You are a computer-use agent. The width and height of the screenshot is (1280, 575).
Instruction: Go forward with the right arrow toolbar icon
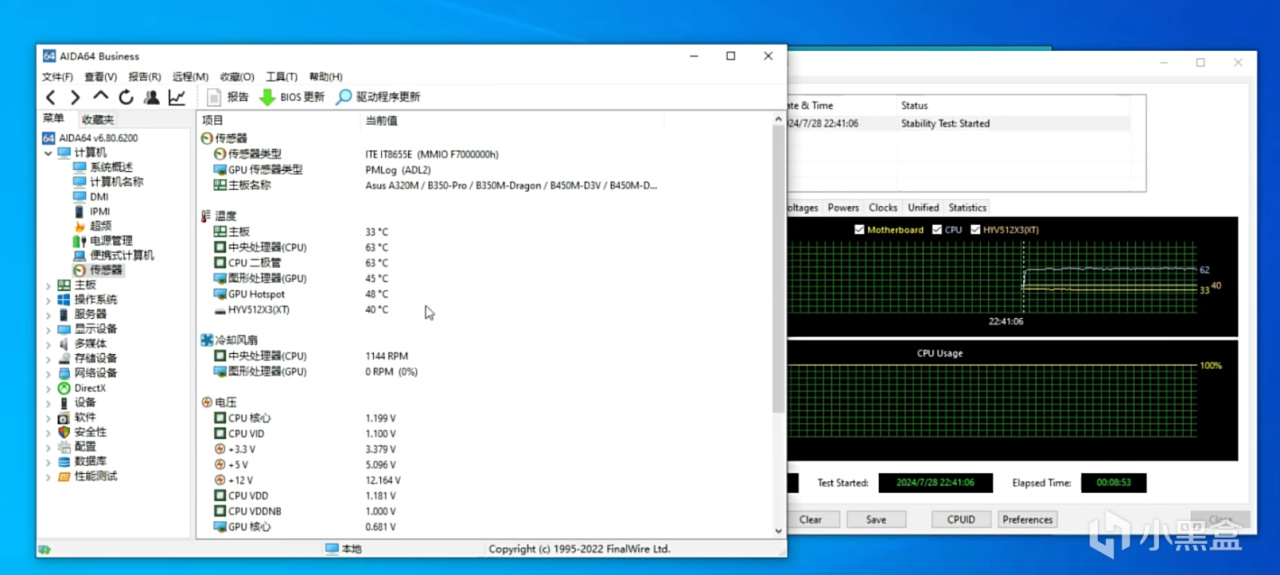[75, 97]
